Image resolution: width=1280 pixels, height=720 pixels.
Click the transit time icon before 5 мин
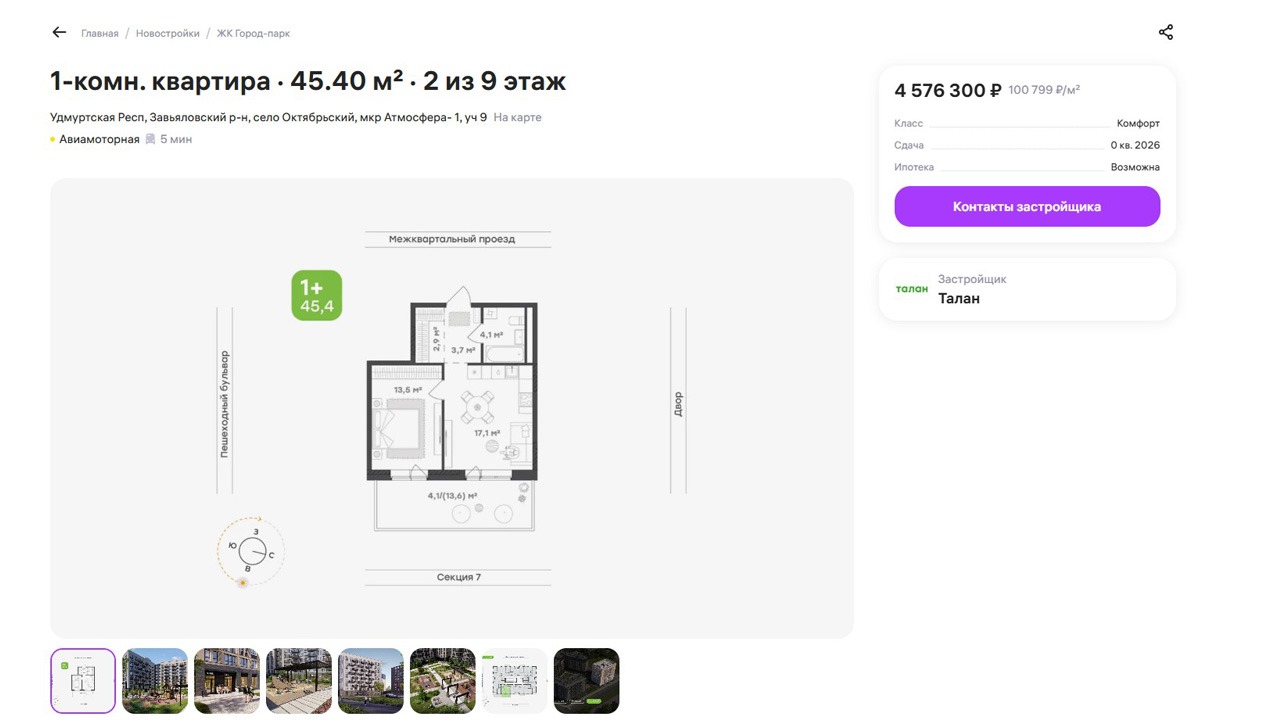click(150, 140)
